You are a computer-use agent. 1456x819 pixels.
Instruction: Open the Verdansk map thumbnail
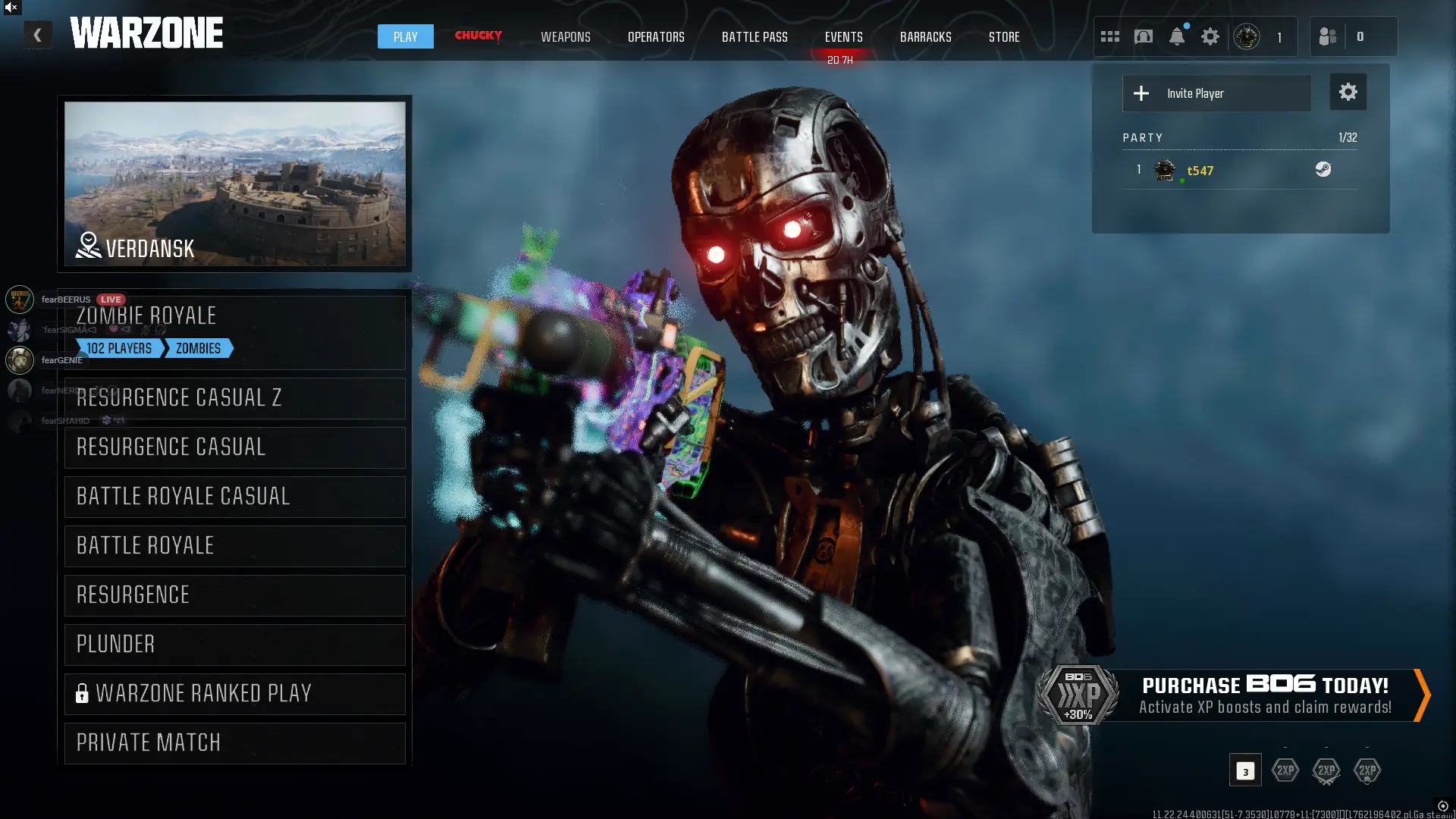(235, 184)
